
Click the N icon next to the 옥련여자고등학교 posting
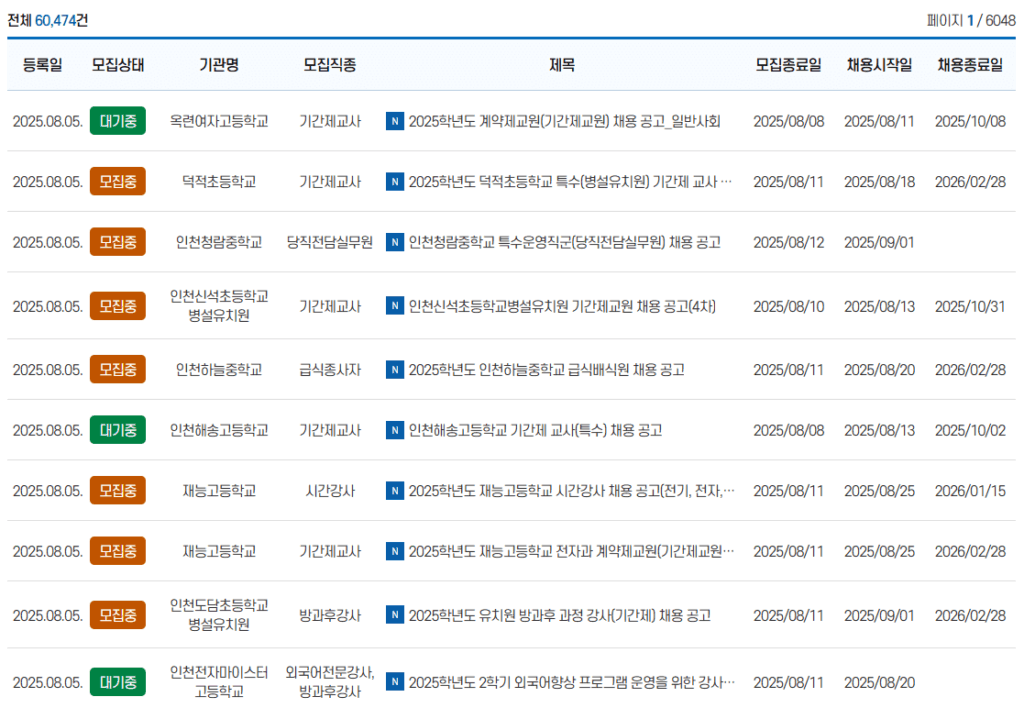tap(394, 121)
